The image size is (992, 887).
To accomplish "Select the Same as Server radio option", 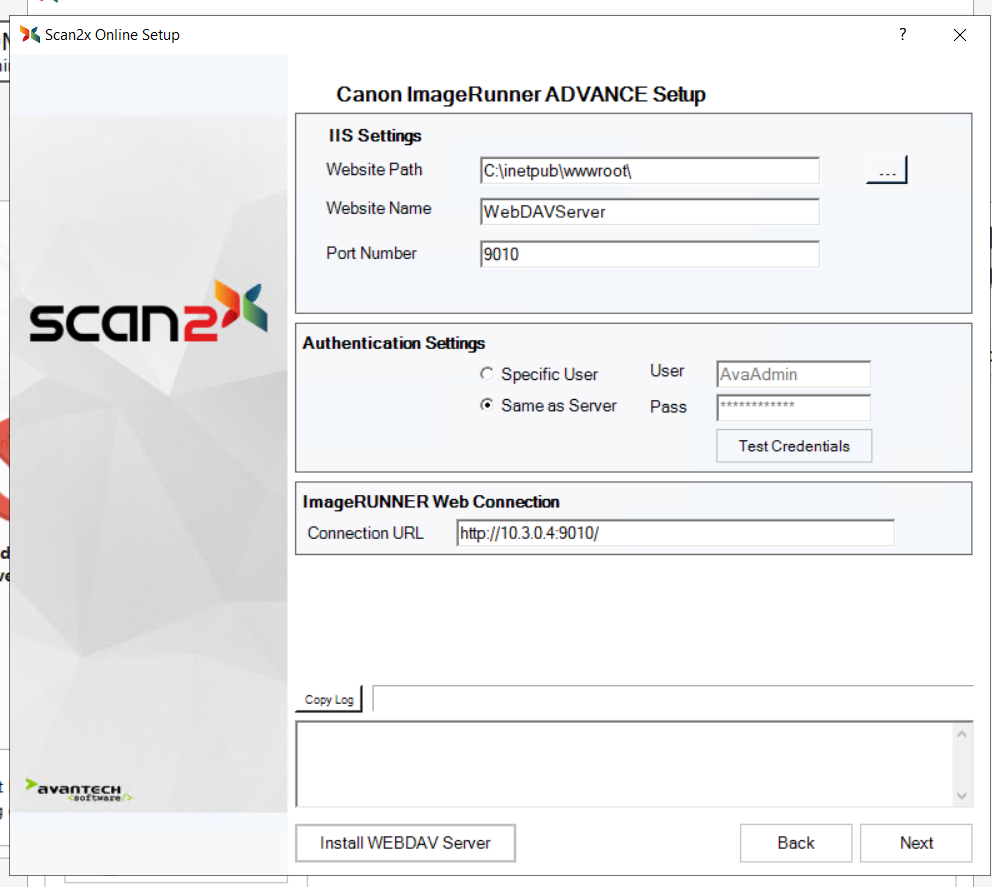I will pos(487,406).
